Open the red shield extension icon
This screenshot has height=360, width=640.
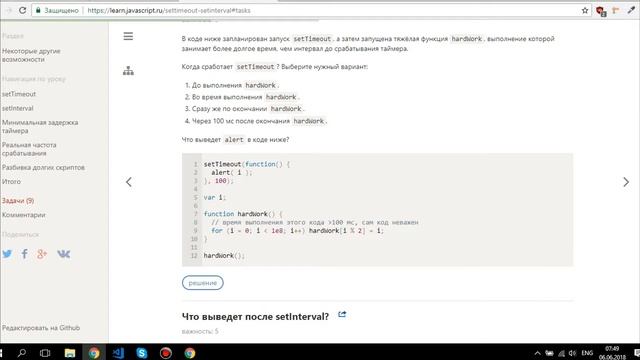(x=601, y=11)
